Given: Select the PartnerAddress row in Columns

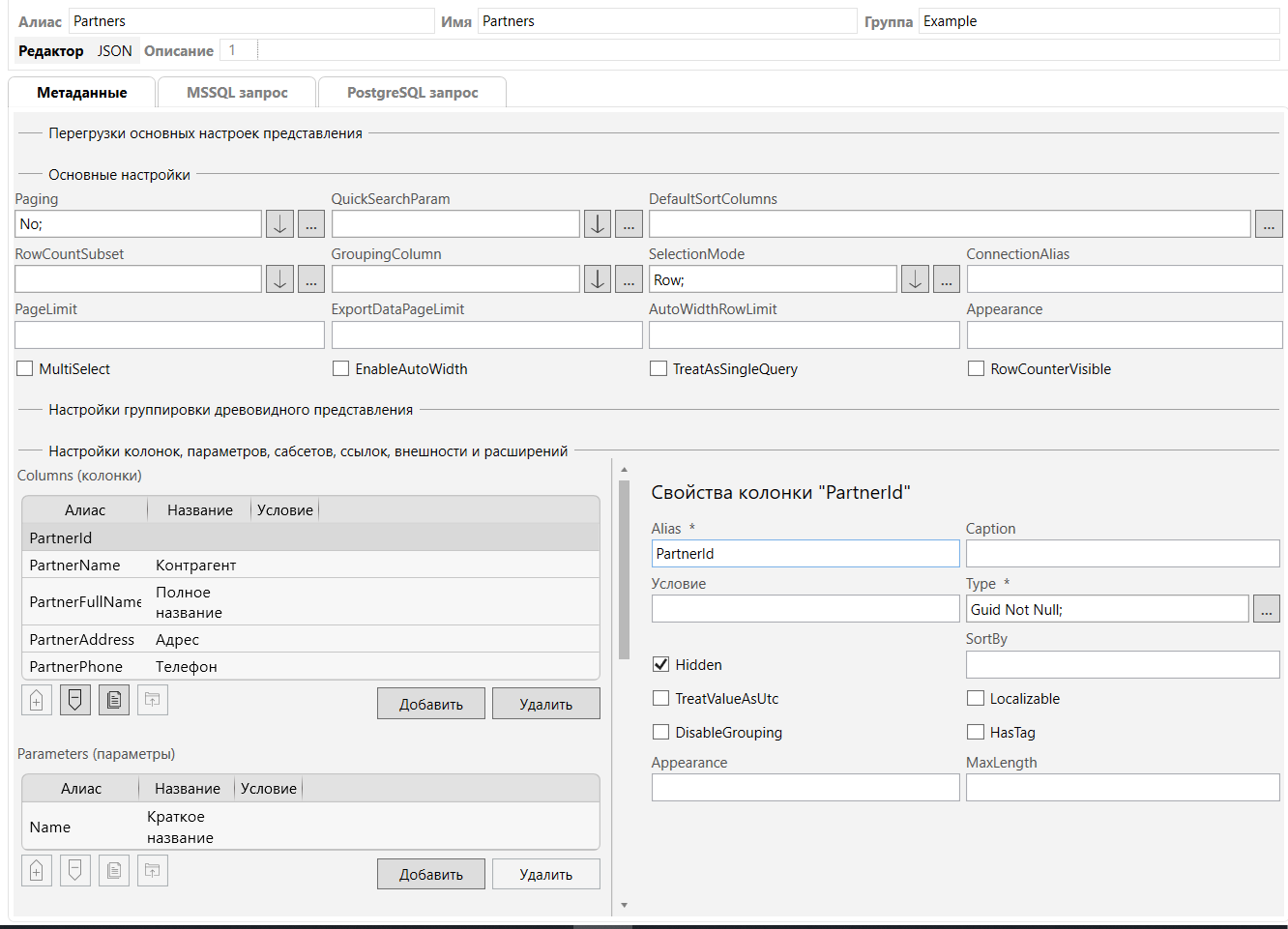Looking at the screenshot, I should [x=82, y=640].
